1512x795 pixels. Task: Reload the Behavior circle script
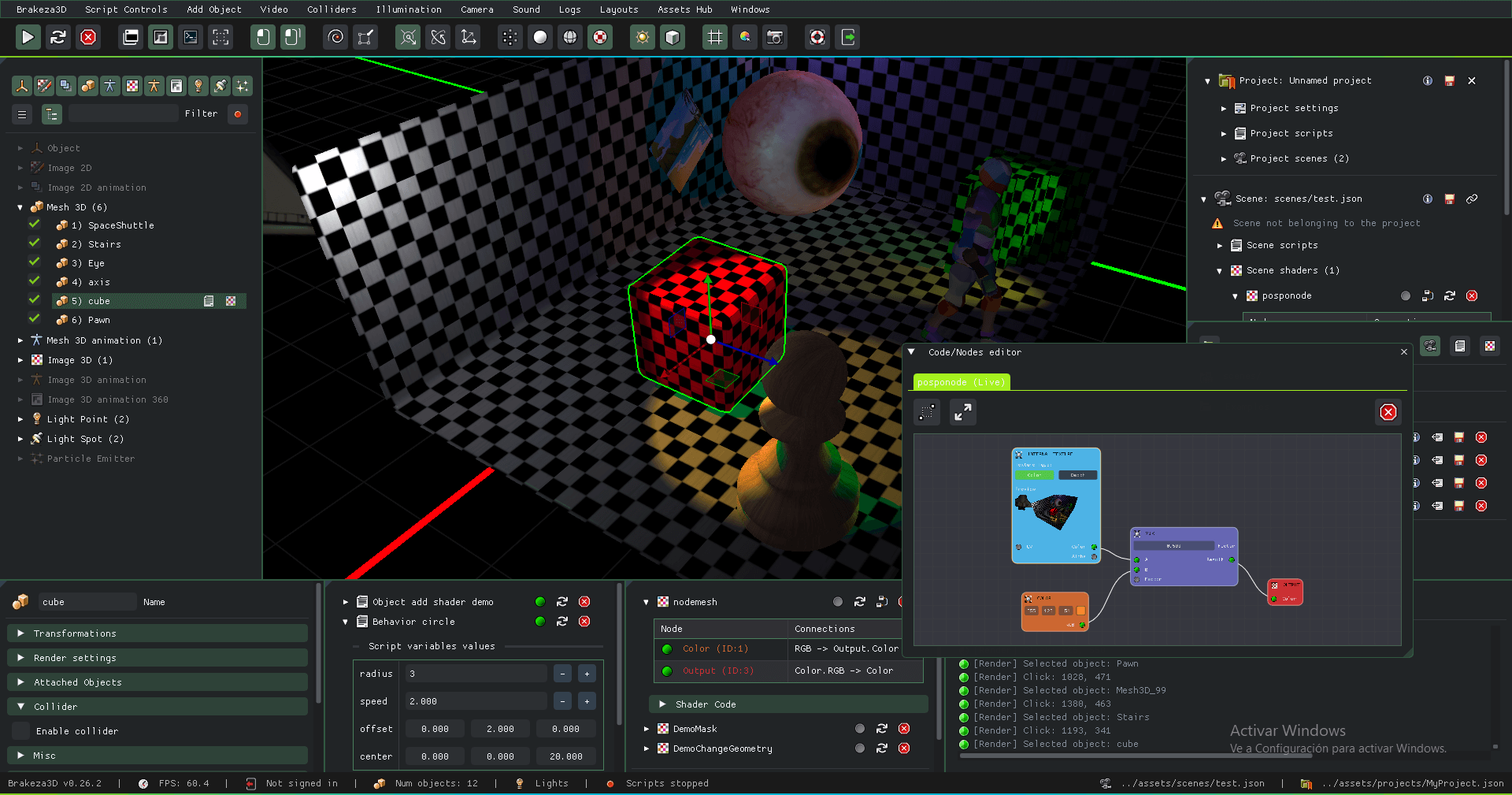click(x=562, y=622)
